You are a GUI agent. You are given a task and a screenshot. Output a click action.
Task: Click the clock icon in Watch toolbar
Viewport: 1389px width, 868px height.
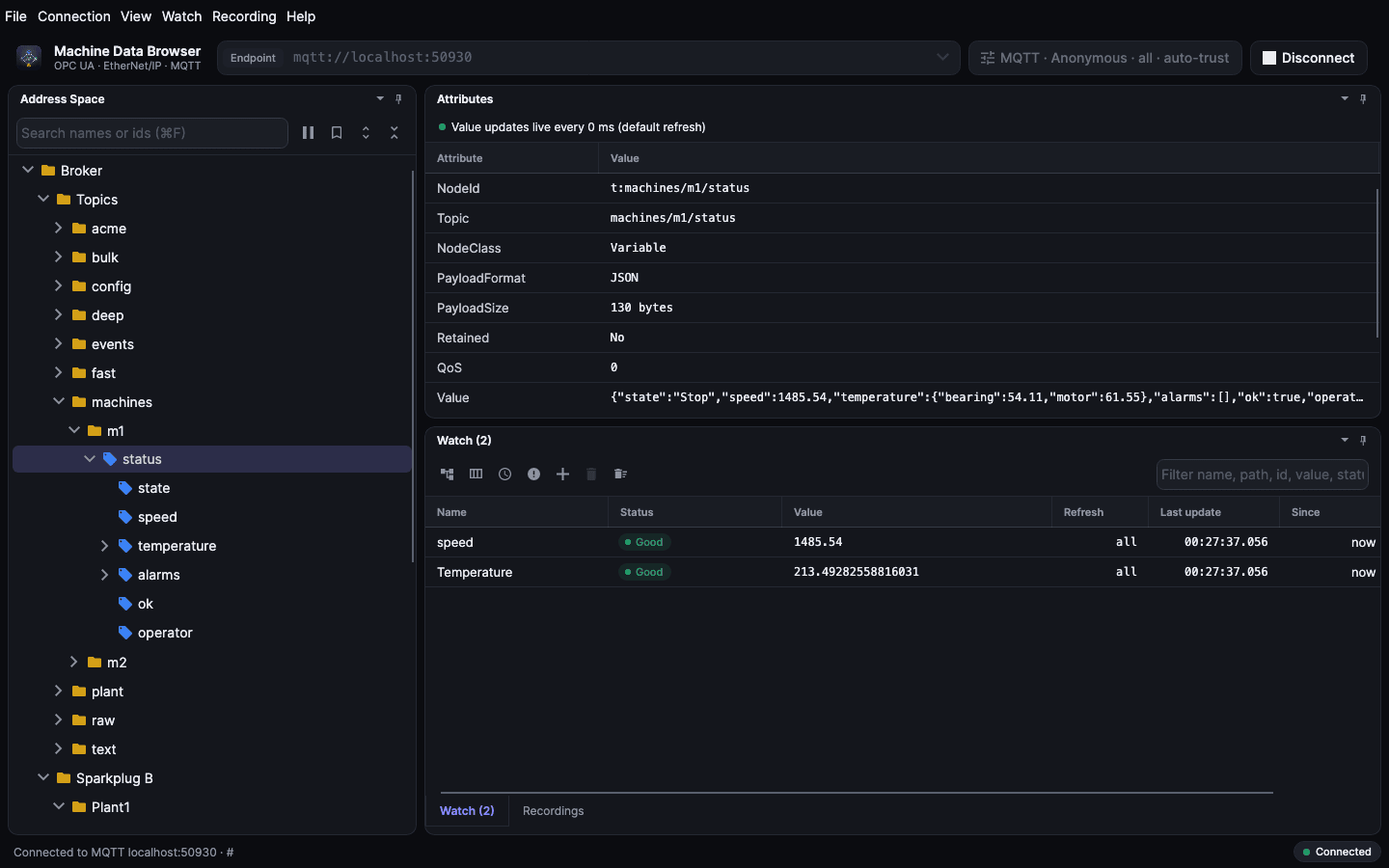click(x=504, y=474)
